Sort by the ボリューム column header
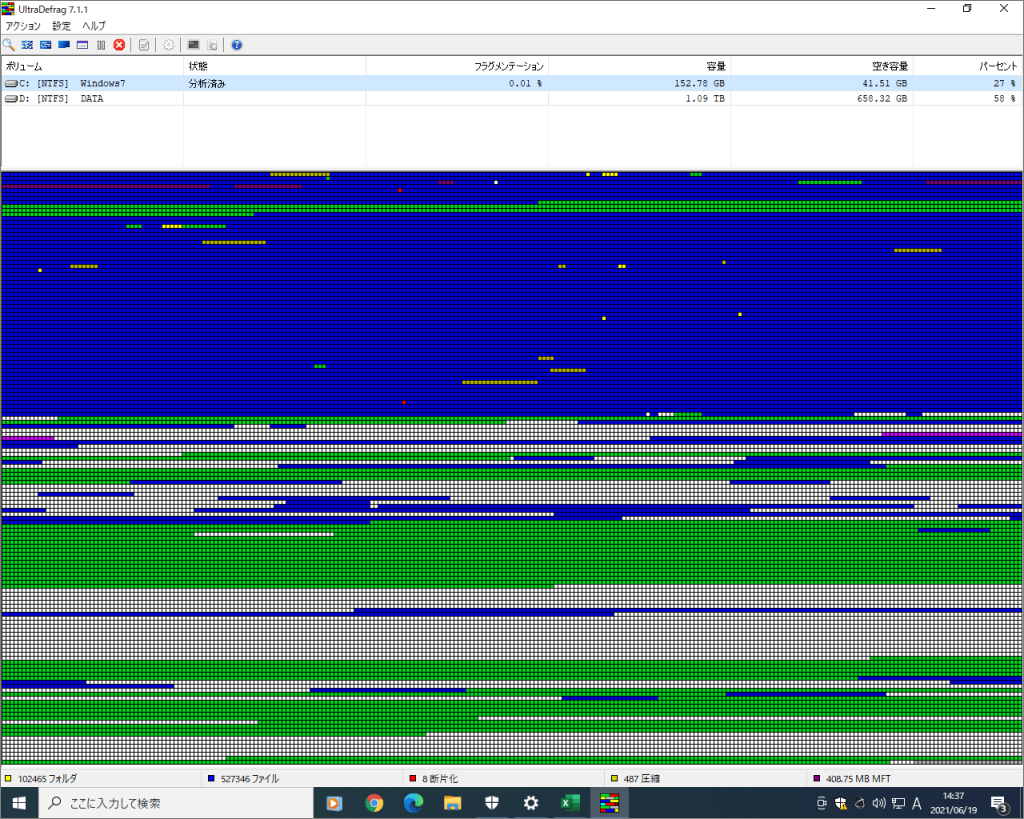1024x819 pixels. [92, 66]
